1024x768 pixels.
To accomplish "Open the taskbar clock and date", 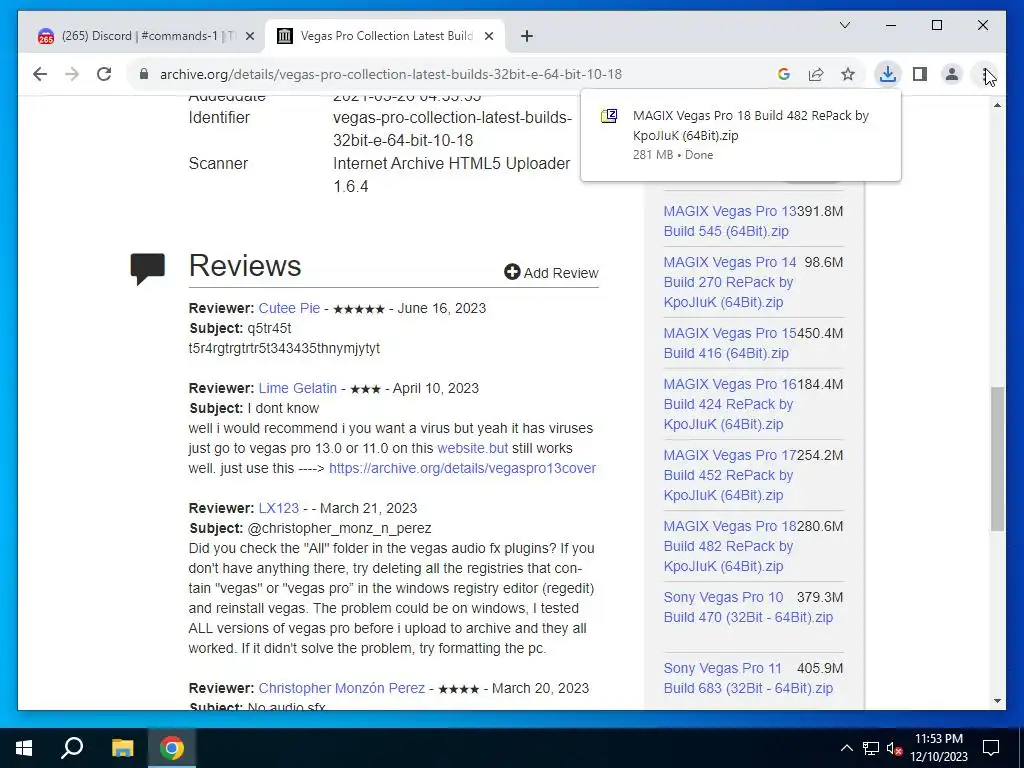I will (939, 748).
